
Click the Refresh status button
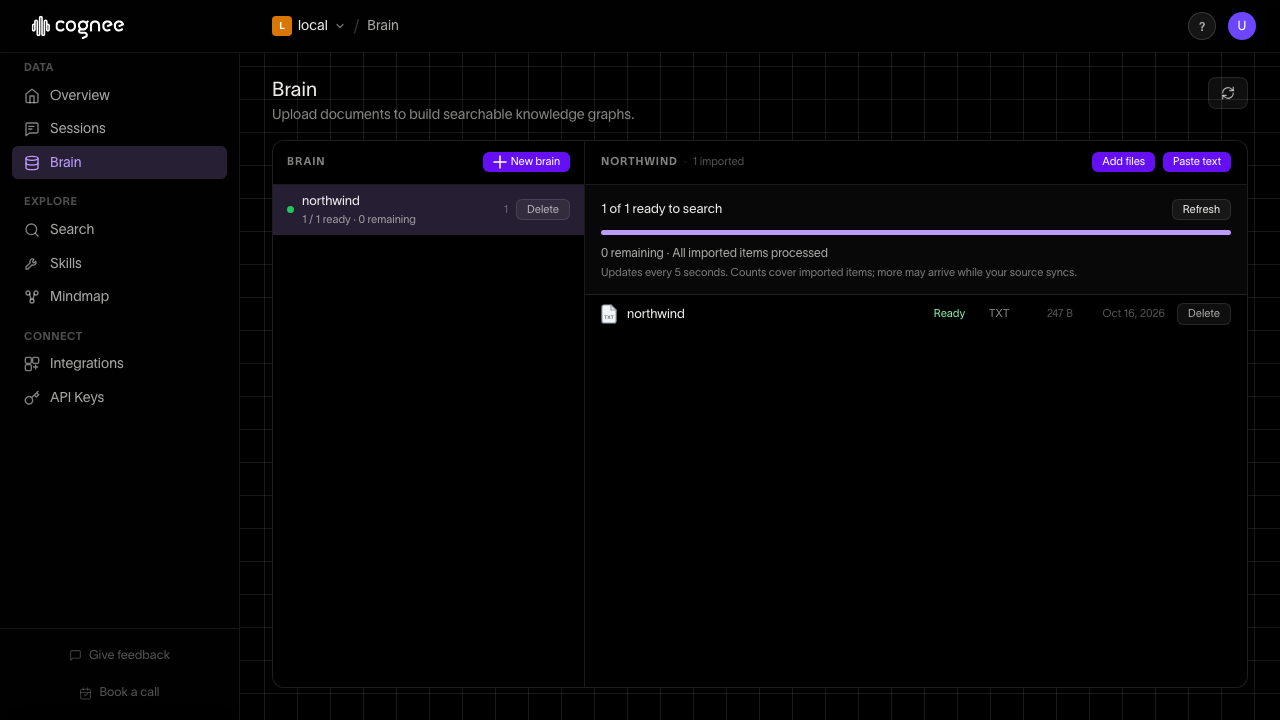click(1201, 209)
